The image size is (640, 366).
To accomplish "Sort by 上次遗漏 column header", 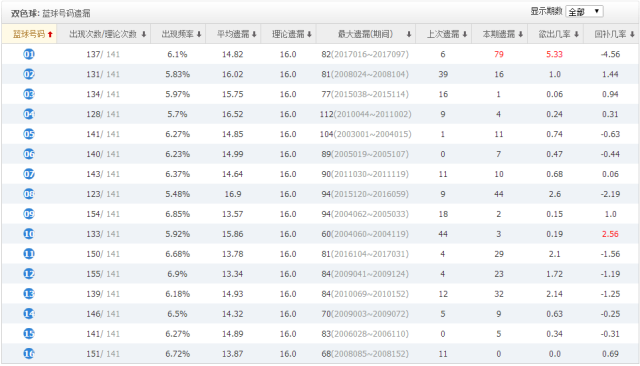I will point(444,34).
